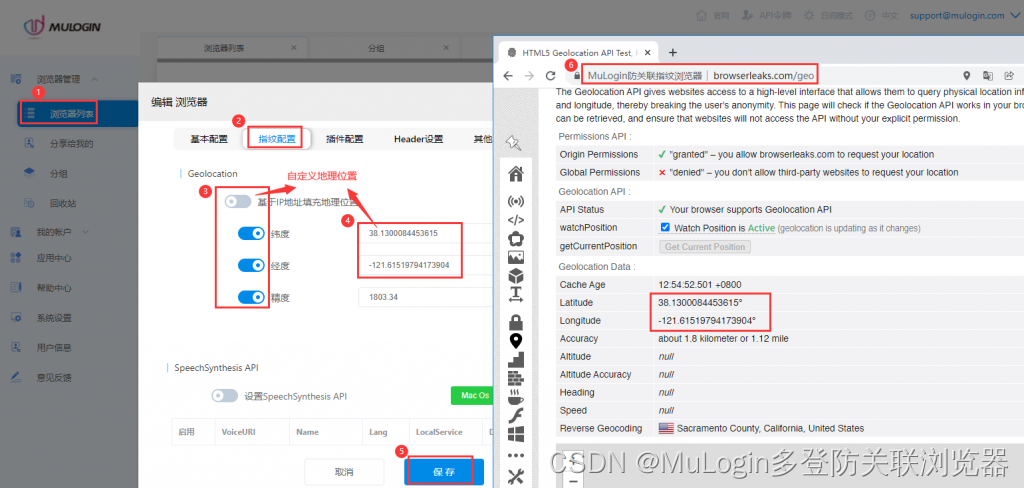Click the accuracy field 1803.34
The image size is (1024, 488).
(425, 297)
